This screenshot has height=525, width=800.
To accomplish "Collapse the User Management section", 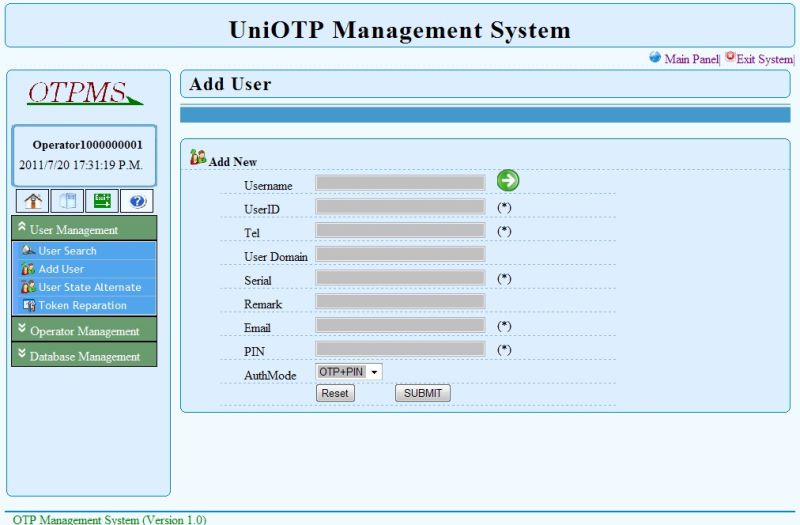I will click(84, 228).
